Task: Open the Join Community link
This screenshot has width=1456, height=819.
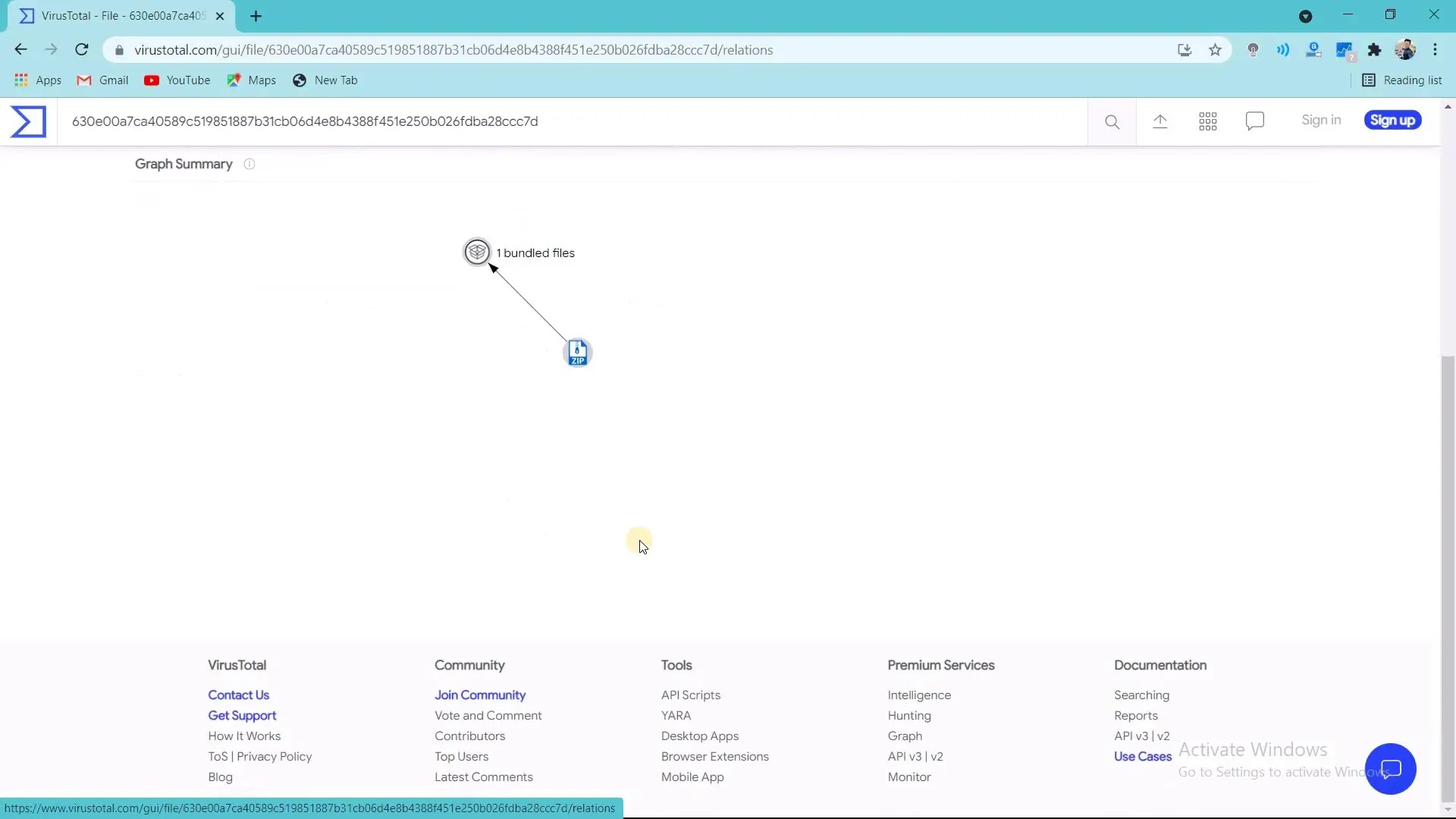Action: tap(480, 695)
